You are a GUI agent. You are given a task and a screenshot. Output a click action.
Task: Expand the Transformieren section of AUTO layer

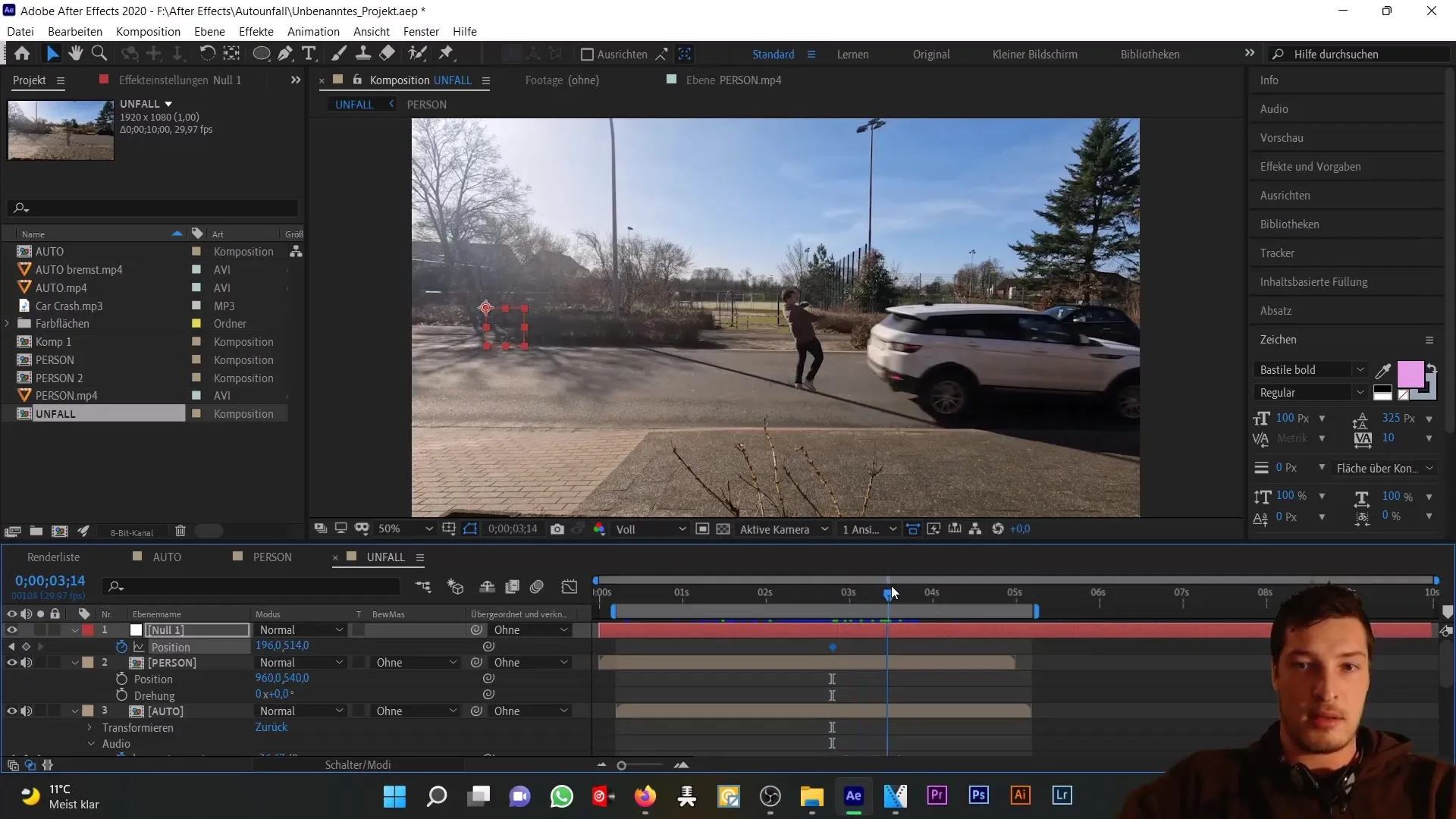(89, 728)
